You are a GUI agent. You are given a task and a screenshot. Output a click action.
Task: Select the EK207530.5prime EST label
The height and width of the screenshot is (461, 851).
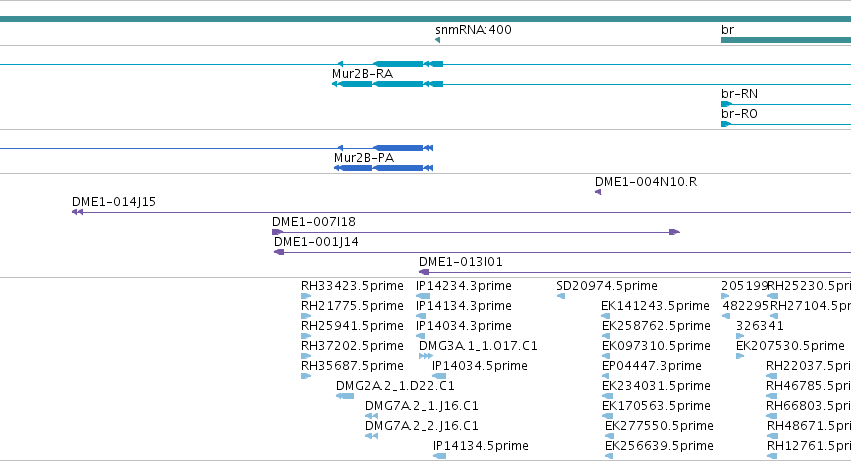coord(790,346)
